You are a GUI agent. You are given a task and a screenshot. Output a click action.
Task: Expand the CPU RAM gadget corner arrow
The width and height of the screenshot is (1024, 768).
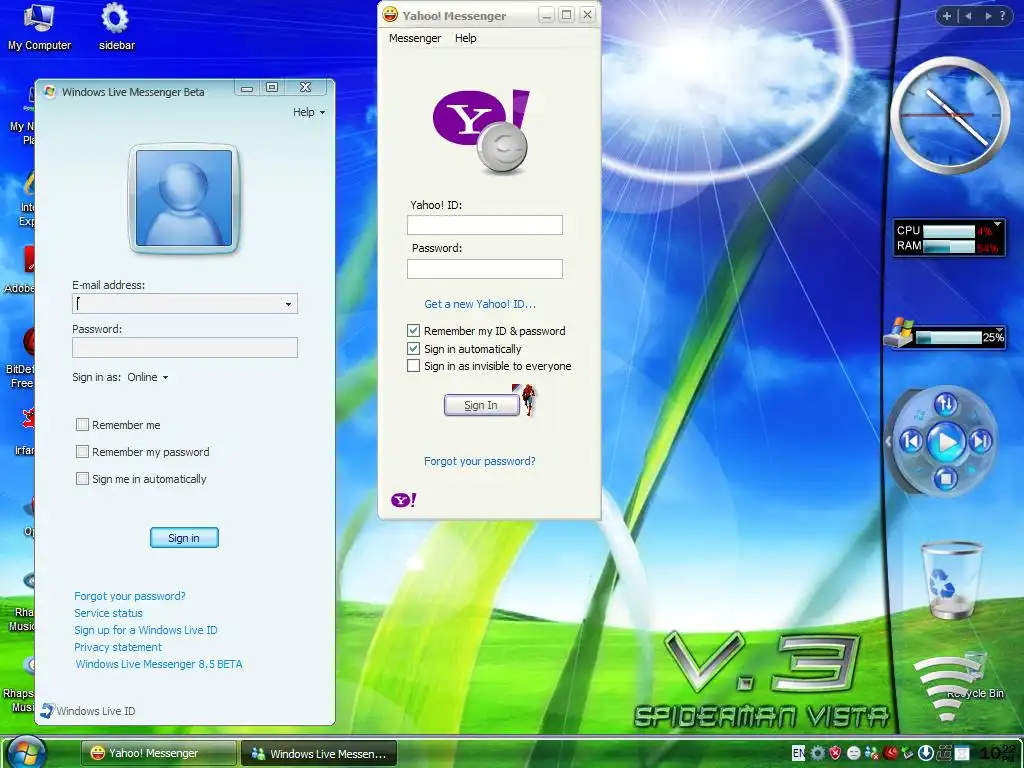point(997,224)
